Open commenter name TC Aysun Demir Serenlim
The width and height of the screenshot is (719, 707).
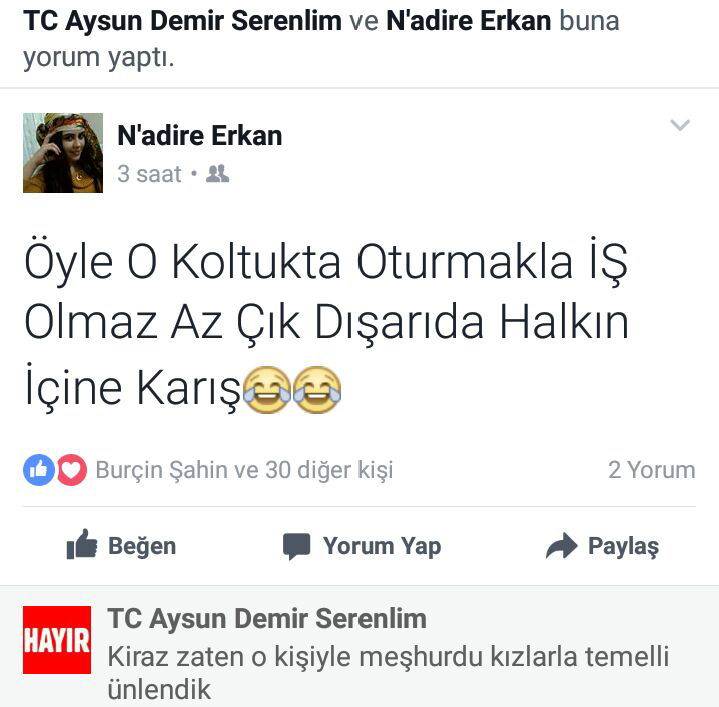coord(267,619)
